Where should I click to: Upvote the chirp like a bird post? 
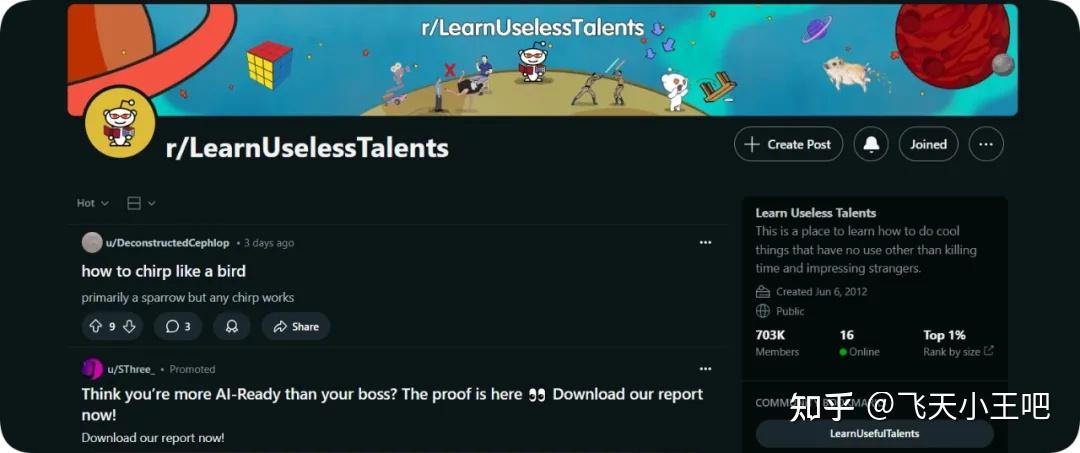[x=96, y=326]
